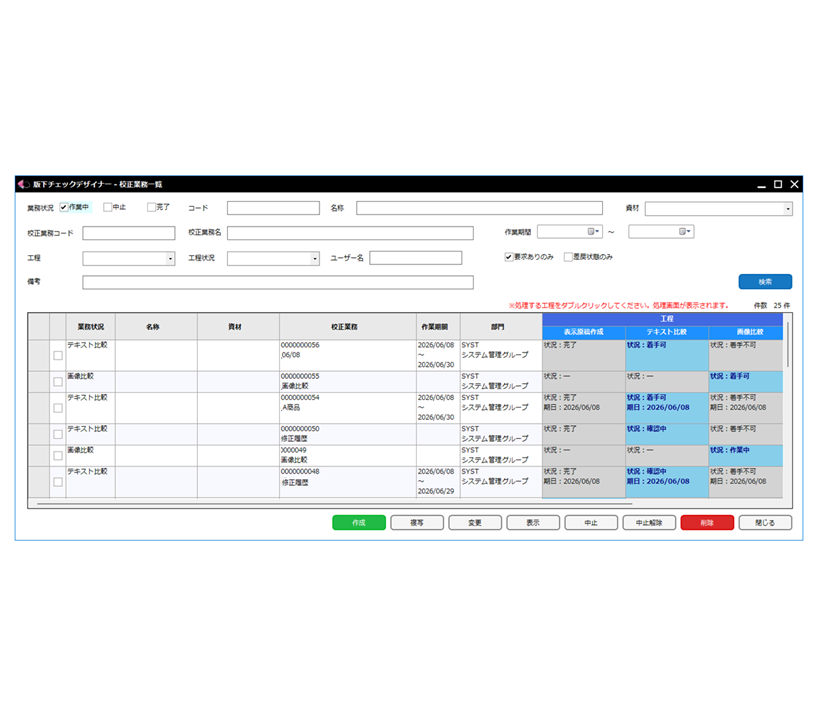Click the green 作成 button
The height and width of the screenshot is (710, 828).
tap(359, 523)
